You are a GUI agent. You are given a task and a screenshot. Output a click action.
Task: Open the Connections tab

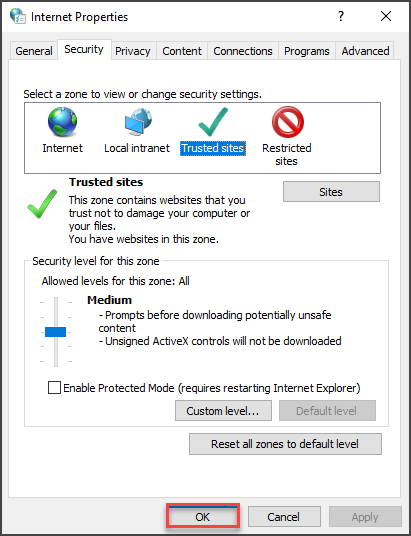pos(243,51)
